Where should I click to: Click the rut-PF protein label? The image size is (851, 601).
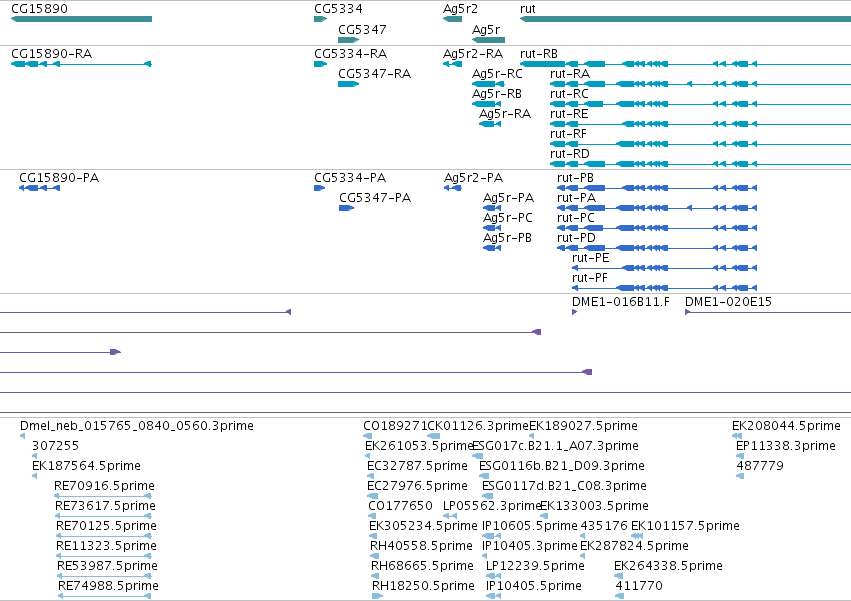590,279
